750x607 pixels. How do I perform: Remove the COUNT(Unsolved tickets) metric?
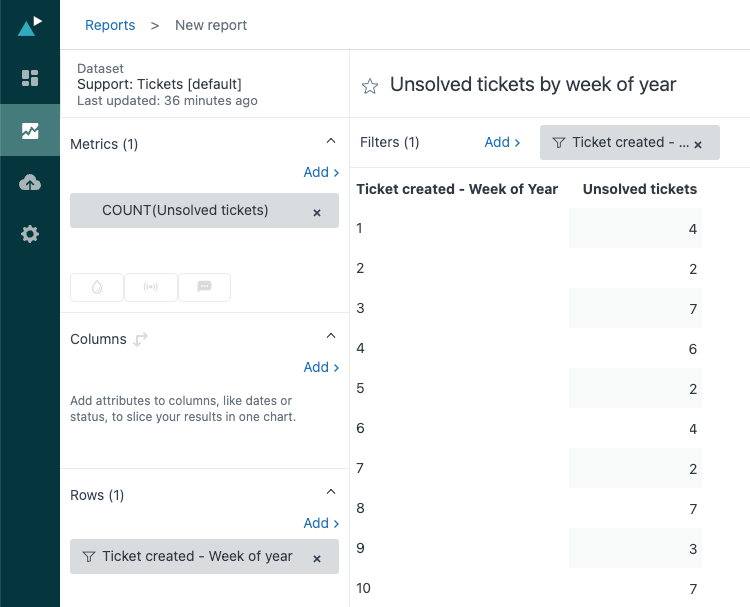pyautogui.click(x=317, y=213)
